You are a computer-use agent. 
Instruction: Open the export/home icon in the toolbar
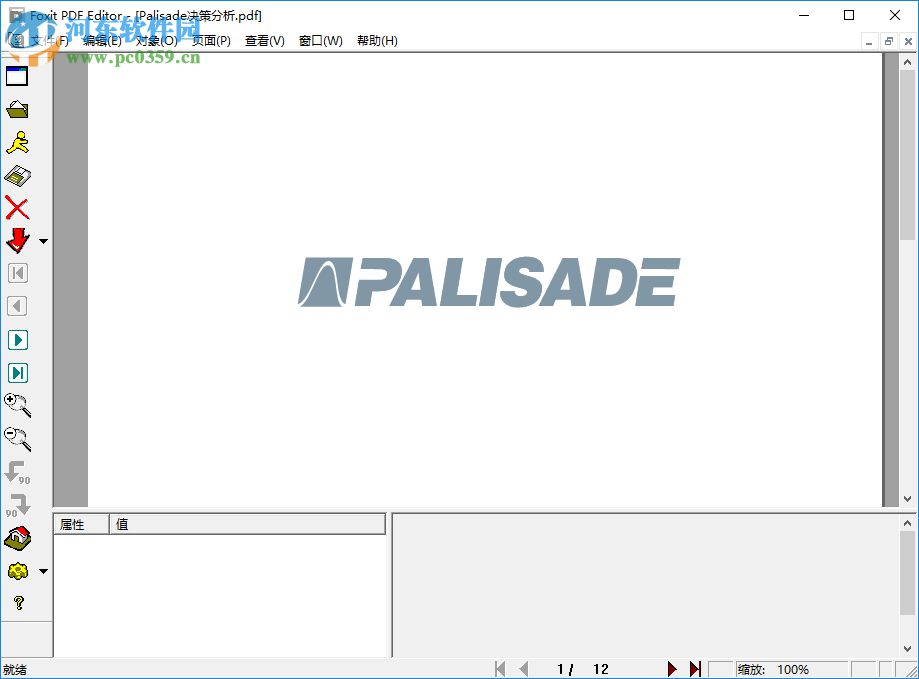pos(17,538)
